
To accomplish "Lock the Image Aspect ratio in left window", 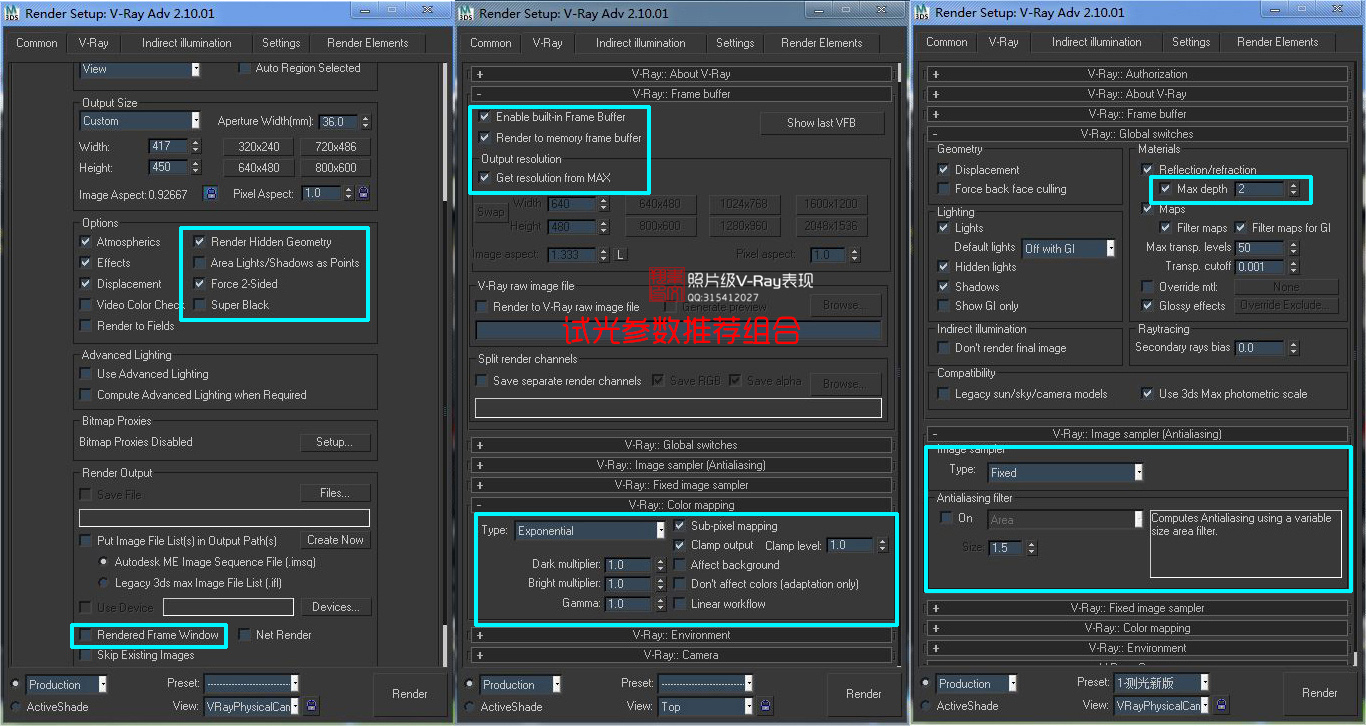I will 210,193.
